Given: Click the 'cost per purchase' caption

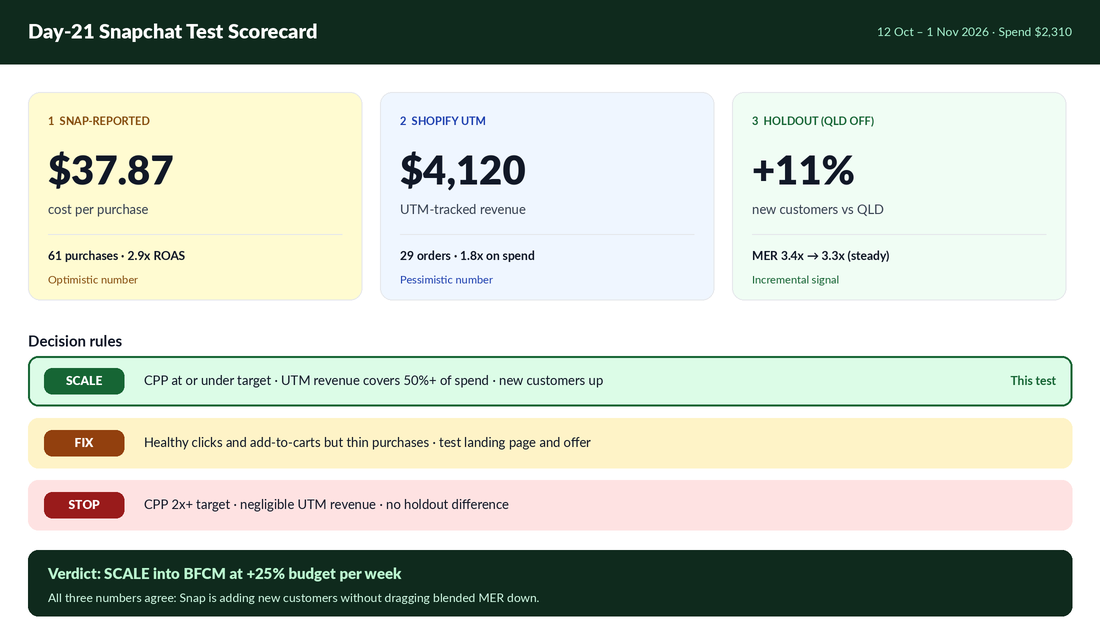Looking at the screenshot, I should pyautogui.click(x=98, y=209).
